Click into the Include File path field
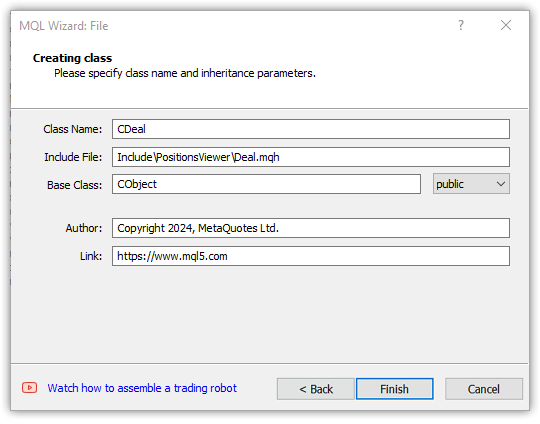 pos(311,157)
